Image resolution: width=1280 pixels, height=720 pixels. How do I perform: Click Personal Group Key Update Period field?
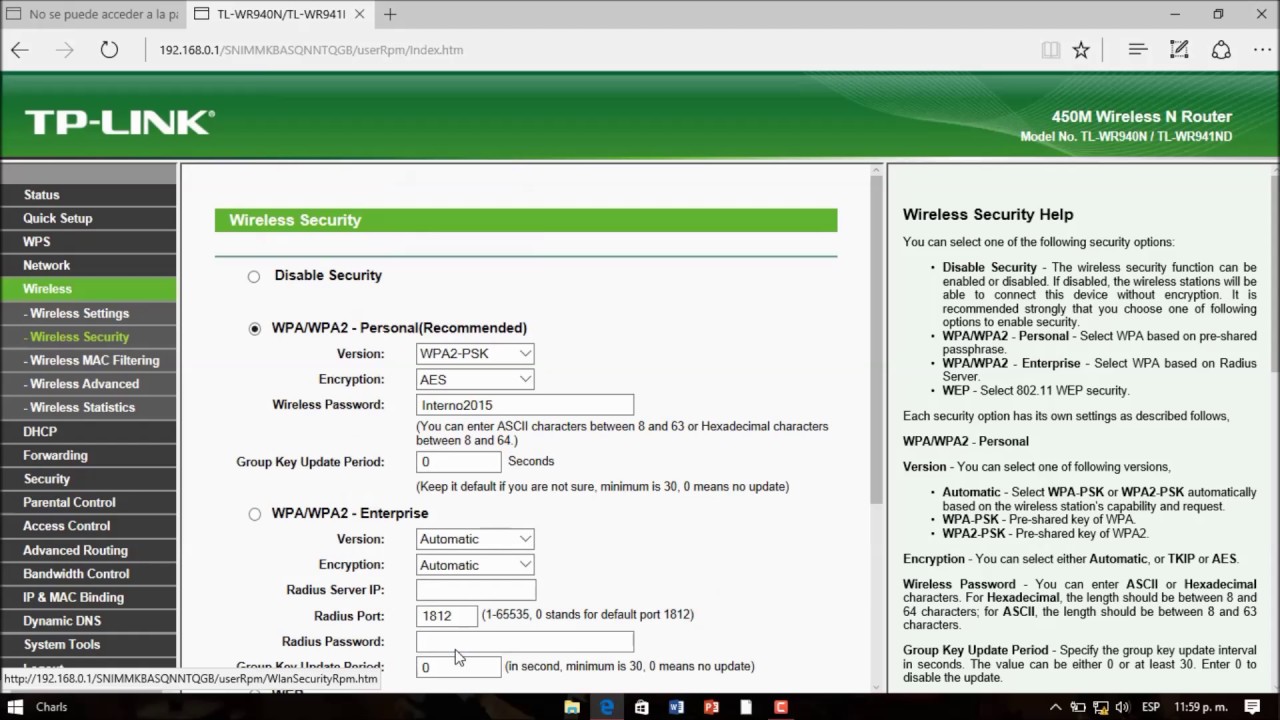[459, 462]
